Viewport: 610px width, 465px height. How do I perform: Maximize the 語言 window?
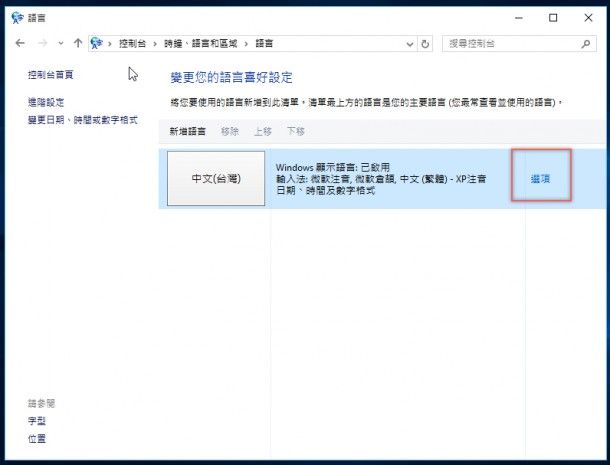coord(553,18)
